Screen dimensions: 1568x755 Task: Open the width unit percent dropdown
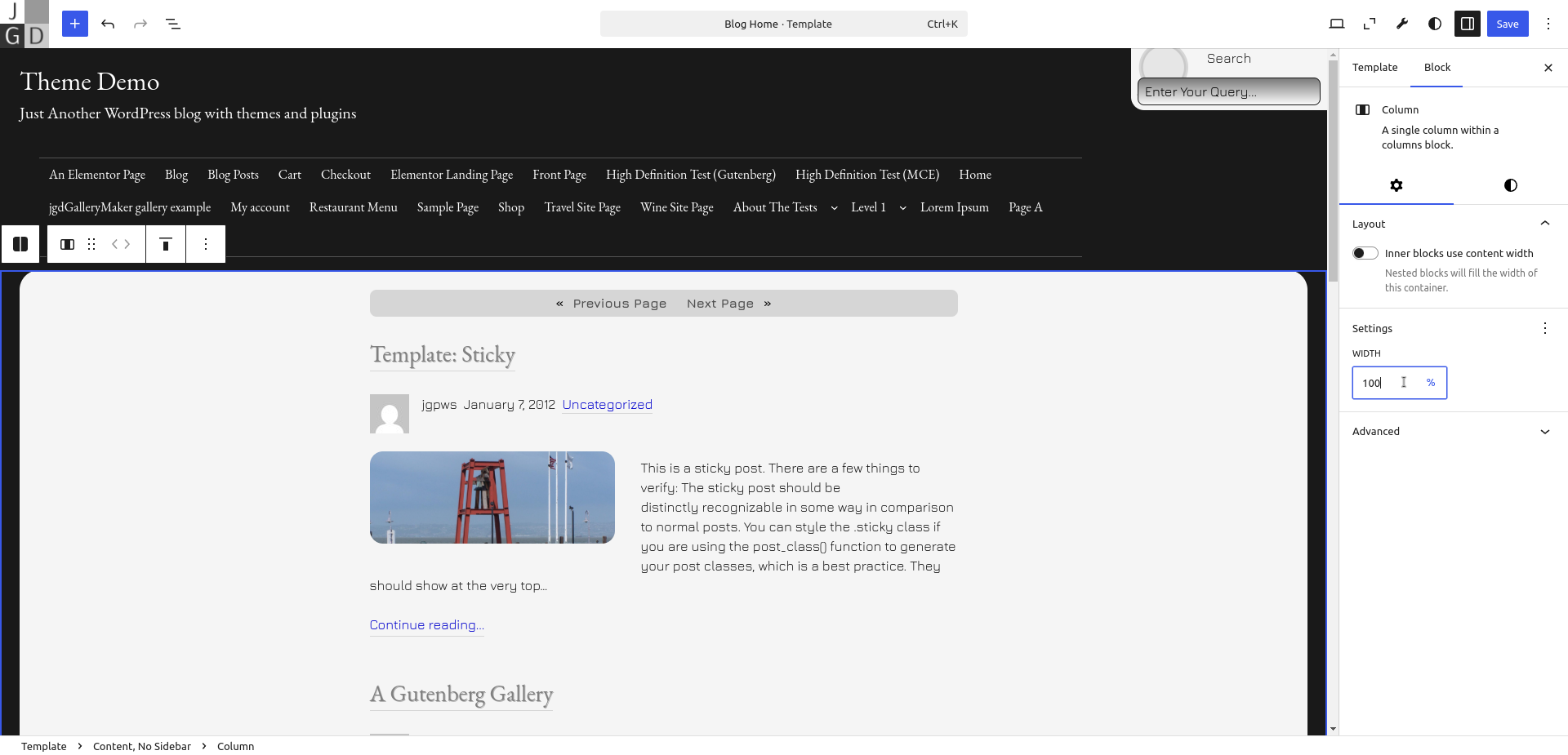click(x=1430, y=383)
